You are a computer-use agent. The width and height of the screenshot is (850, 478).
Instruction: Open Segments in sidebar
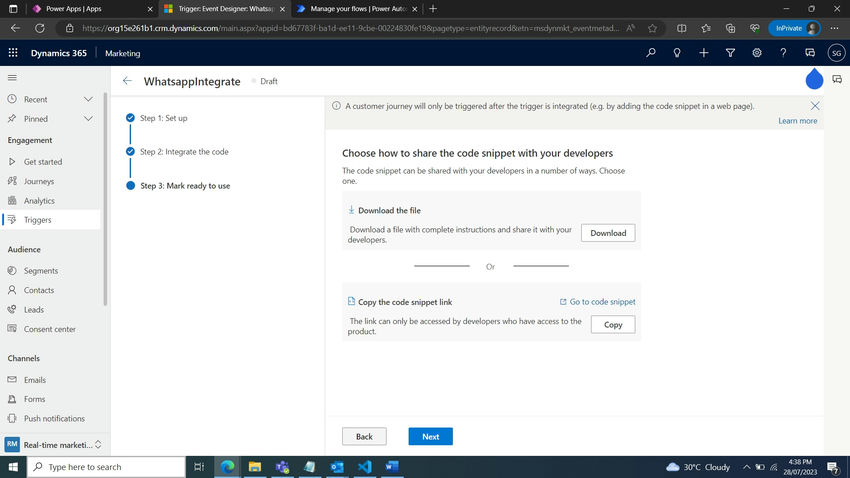coord(41,270)
